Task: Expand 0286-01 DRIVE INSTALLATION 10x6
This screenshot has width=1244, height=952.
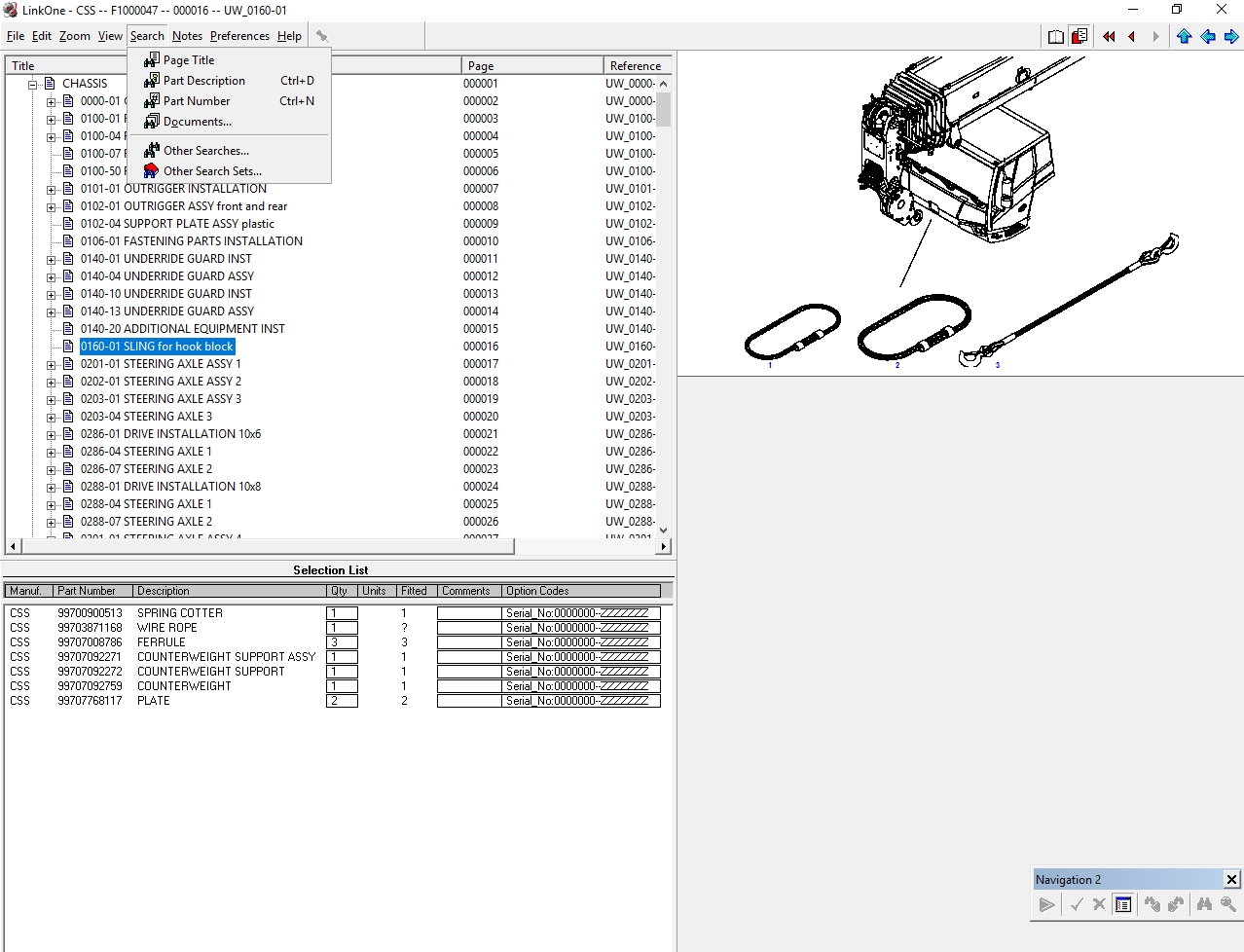Action: 52,433
